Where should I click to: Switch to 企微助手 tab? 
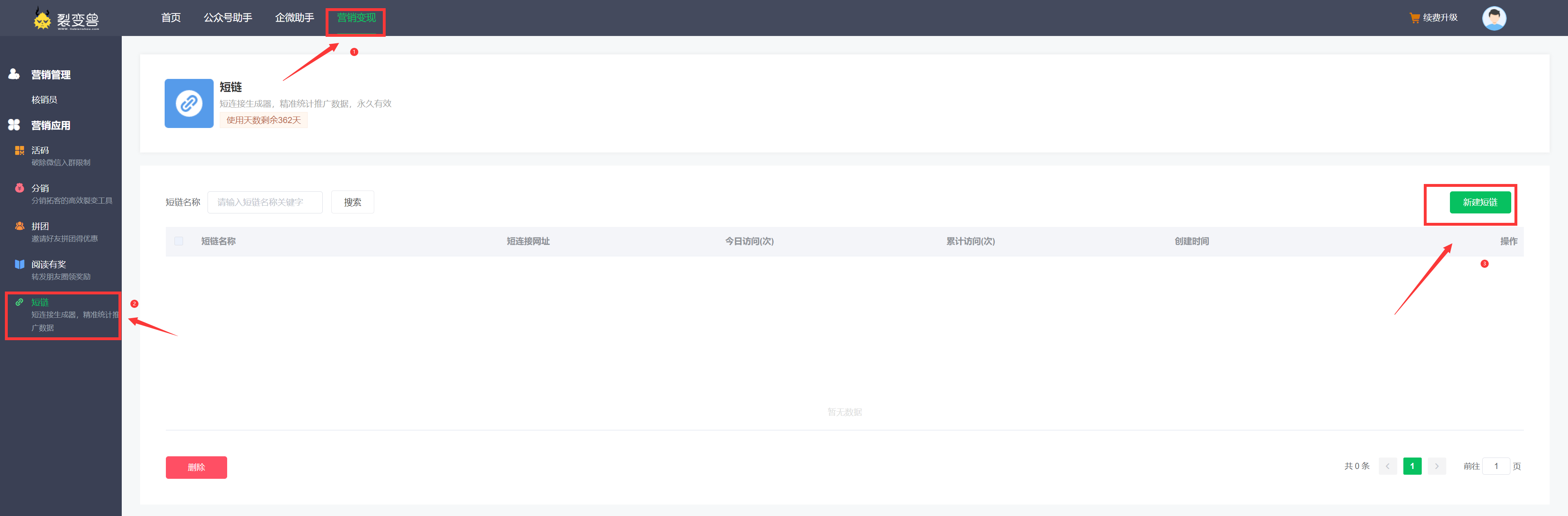294,18
